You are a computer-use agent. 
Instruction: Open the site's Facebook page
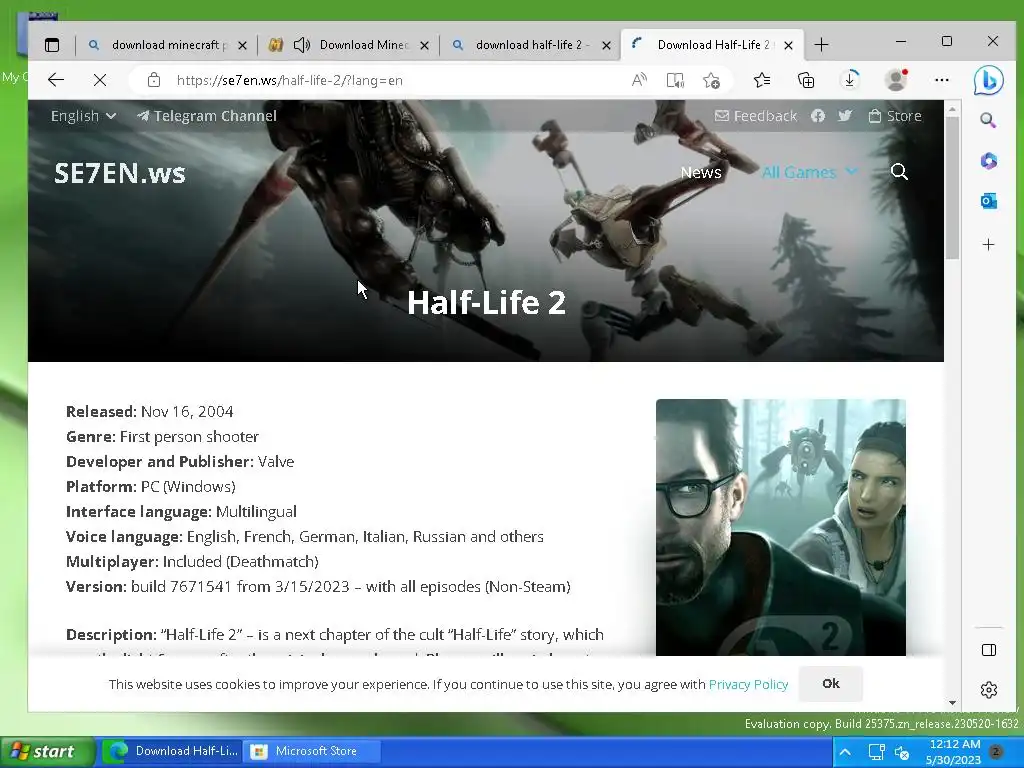pyautogui.click(x=818, y=116)
